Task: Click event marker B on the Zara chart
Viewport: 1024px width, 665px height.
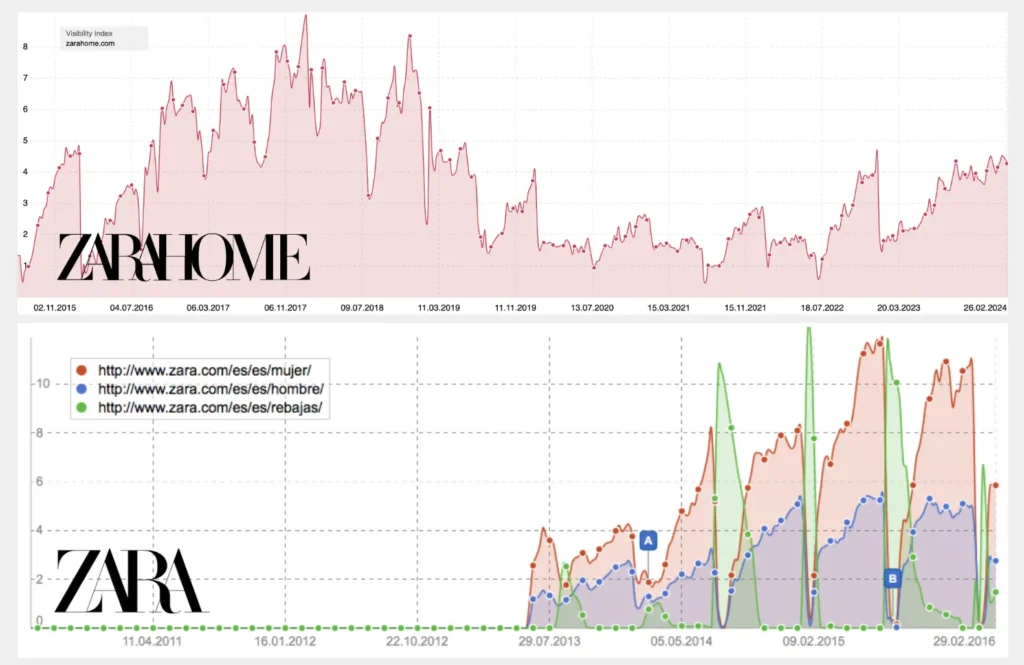Action: 892,579
